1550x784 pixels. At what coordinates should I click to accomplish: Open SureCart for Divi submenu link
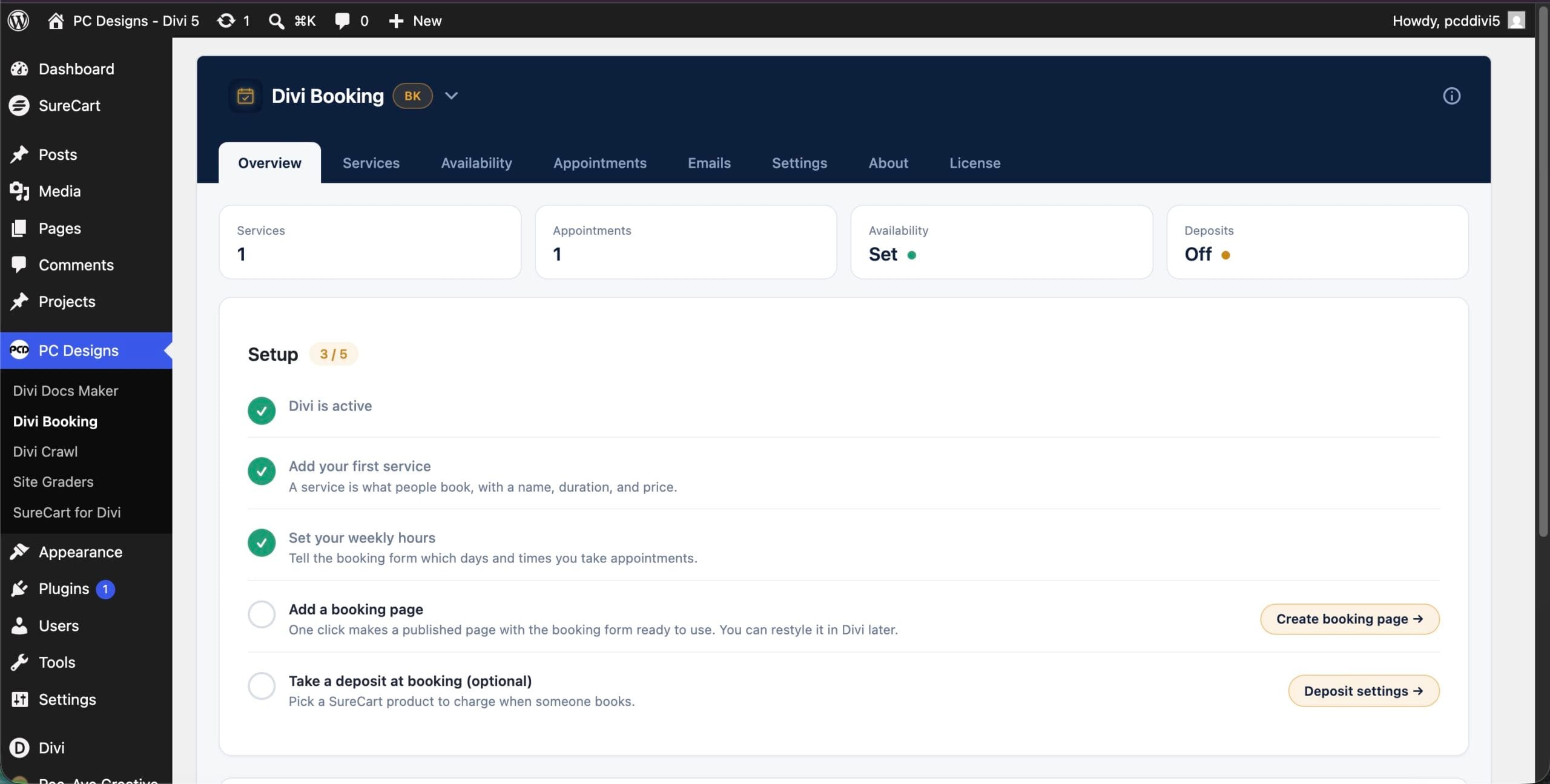pos(67,512)
